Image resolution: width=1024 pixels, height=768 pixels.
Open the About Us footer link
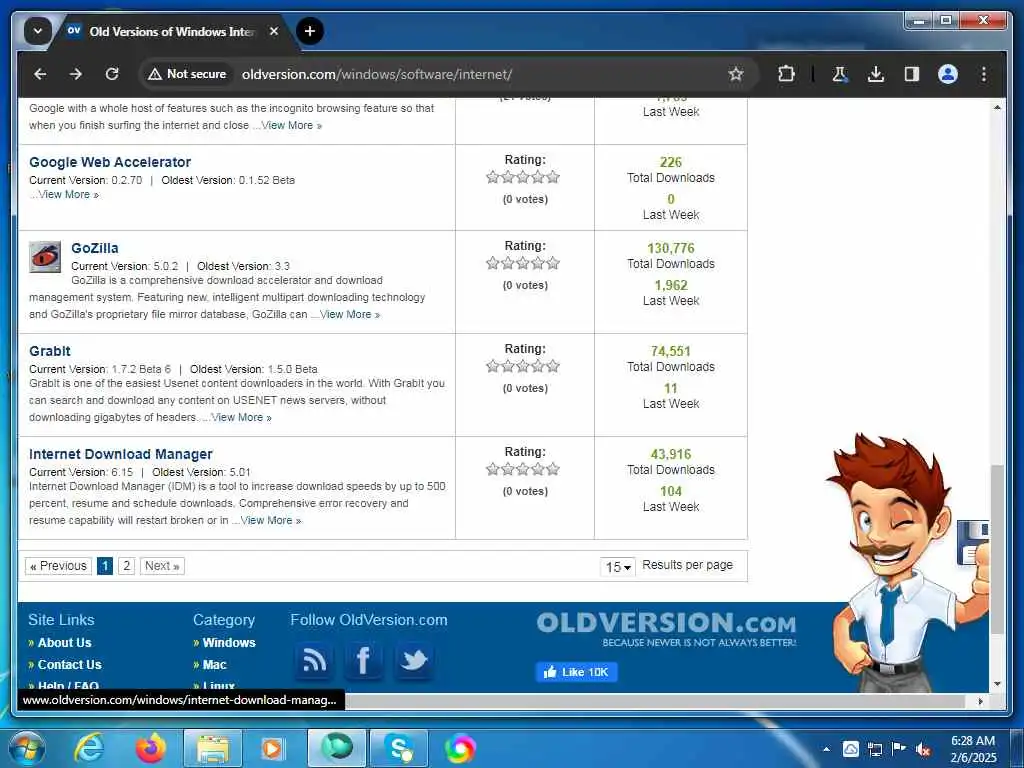point(64,643)
